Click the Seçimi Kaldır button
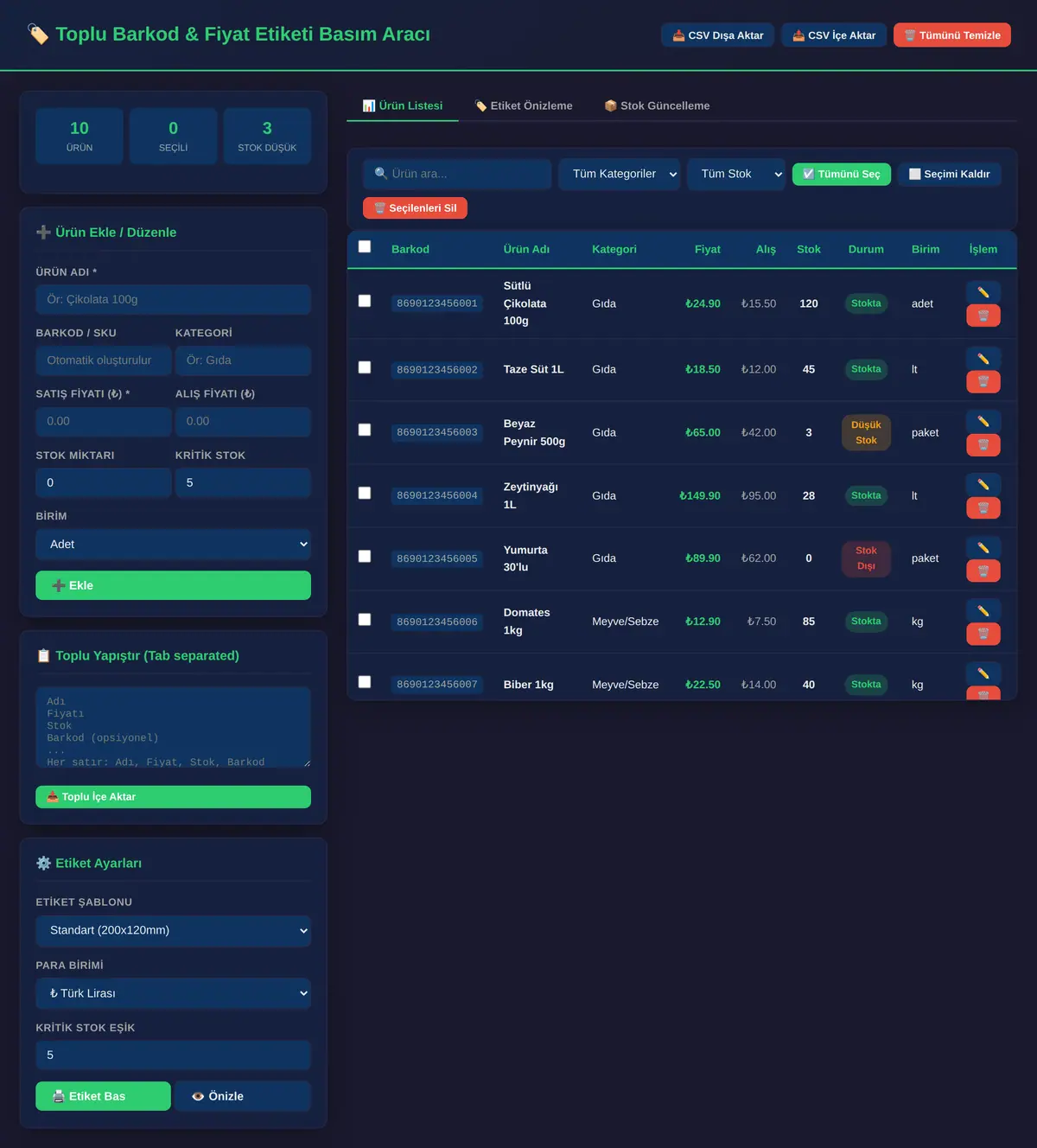Viewport: 1037px width, 1148px height. click(950, 174)
